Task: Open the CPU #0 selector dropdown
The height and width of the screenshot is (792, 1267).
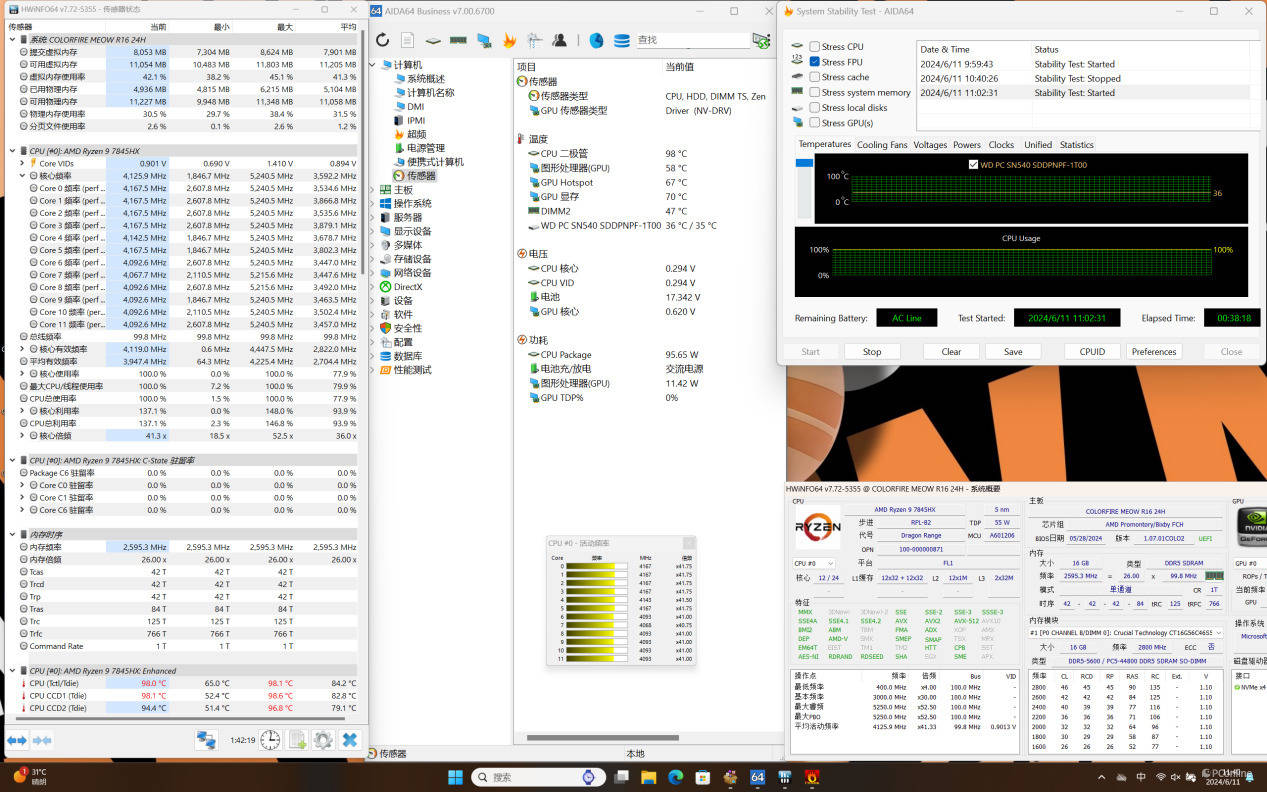Action: coord(814,564)
